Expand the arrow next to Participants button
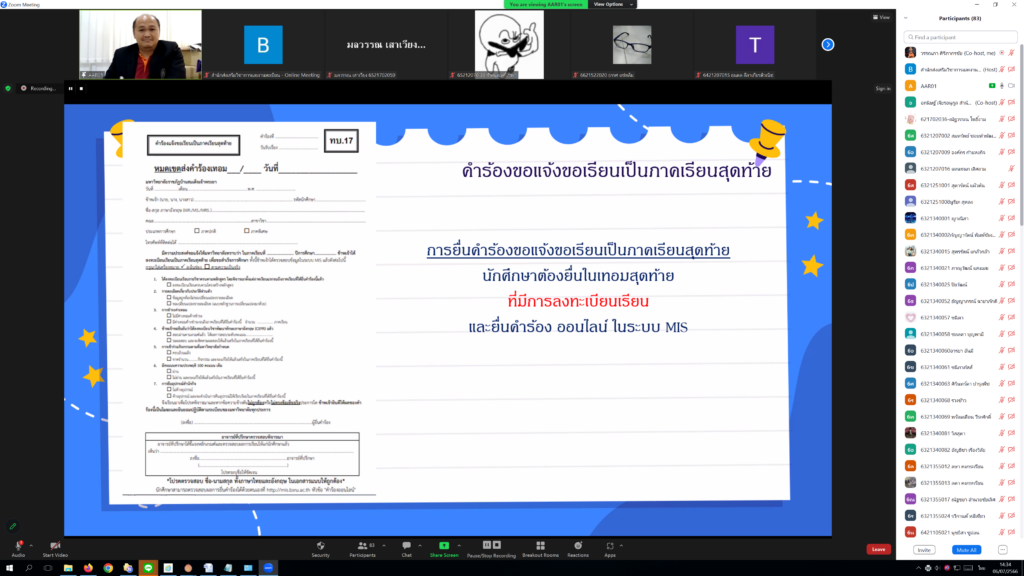 pyautogui.click(x=383, y=545)
